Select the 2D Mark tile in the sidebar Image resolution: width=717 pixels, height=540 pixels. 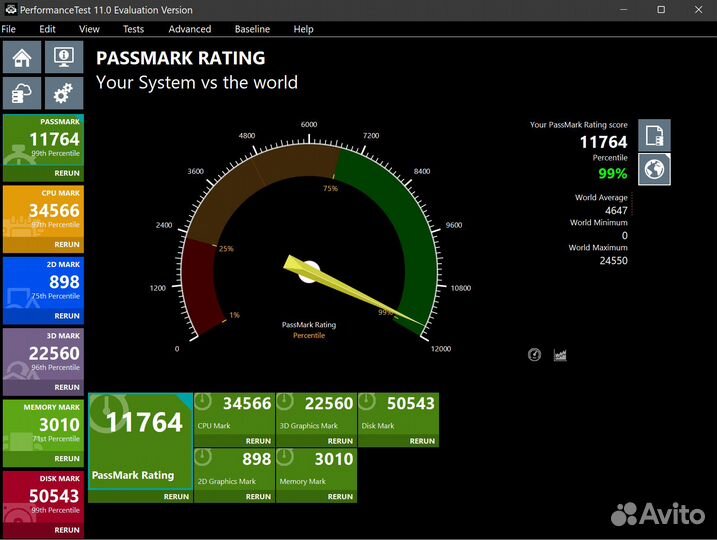[x=43, y=283]
